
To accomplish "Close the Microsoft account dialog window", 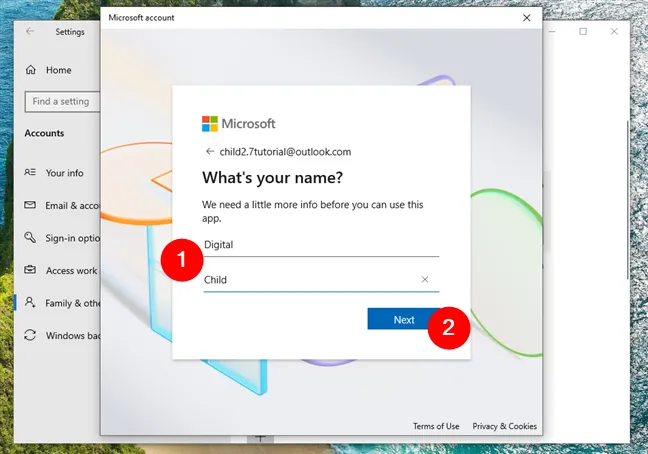I will click(526, 18).
